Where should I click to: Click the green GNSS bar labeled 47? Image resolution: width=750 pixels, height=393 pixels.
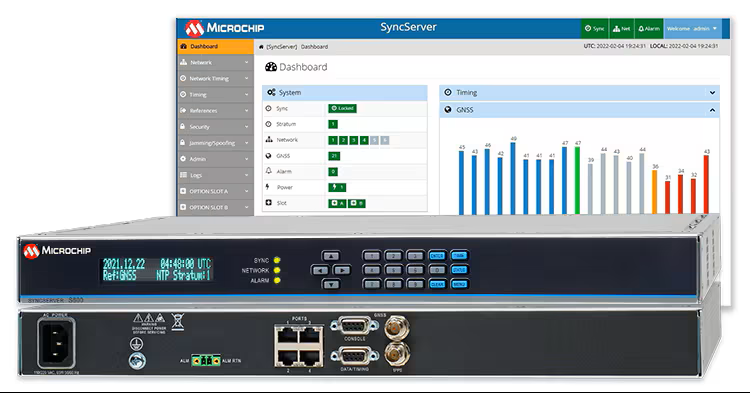click(x=577, y=180)
